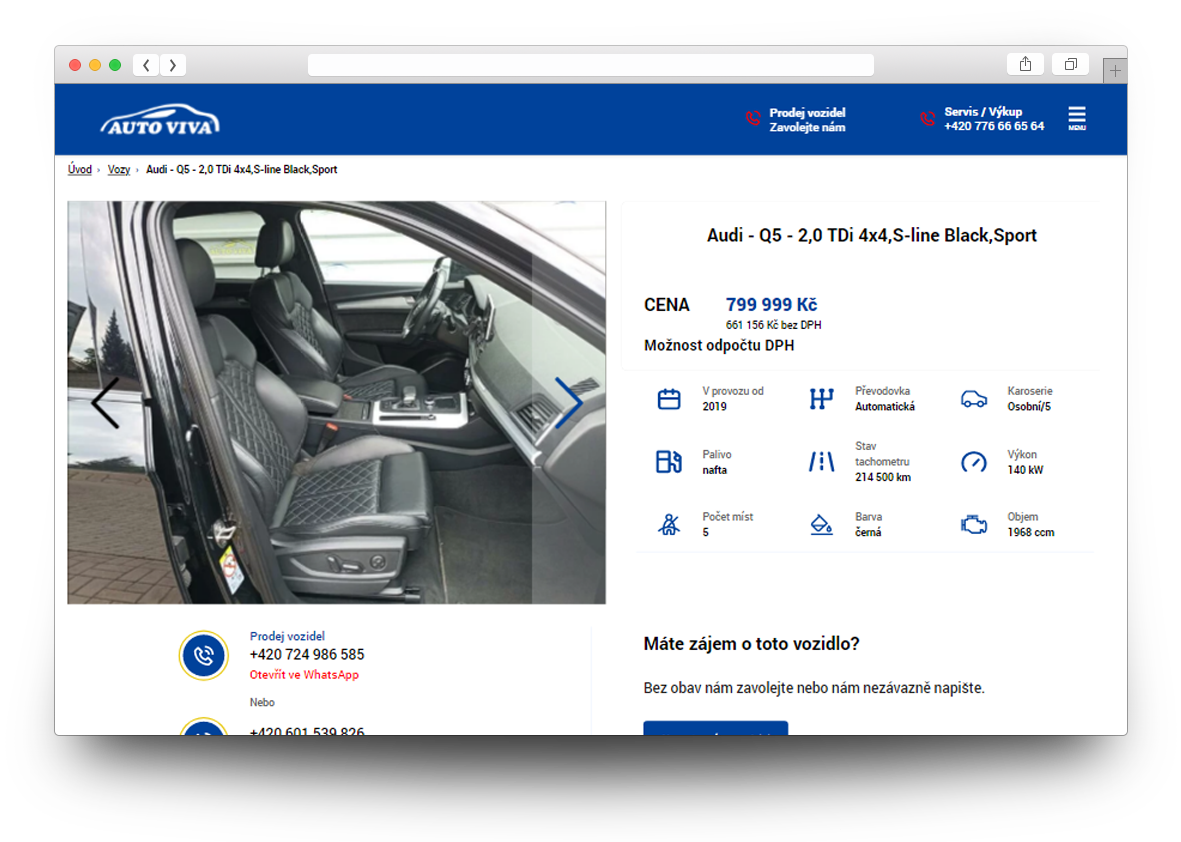The image size is (1181, 842).
Task: Click the browser share icon
Action: tap(1025, 64)
